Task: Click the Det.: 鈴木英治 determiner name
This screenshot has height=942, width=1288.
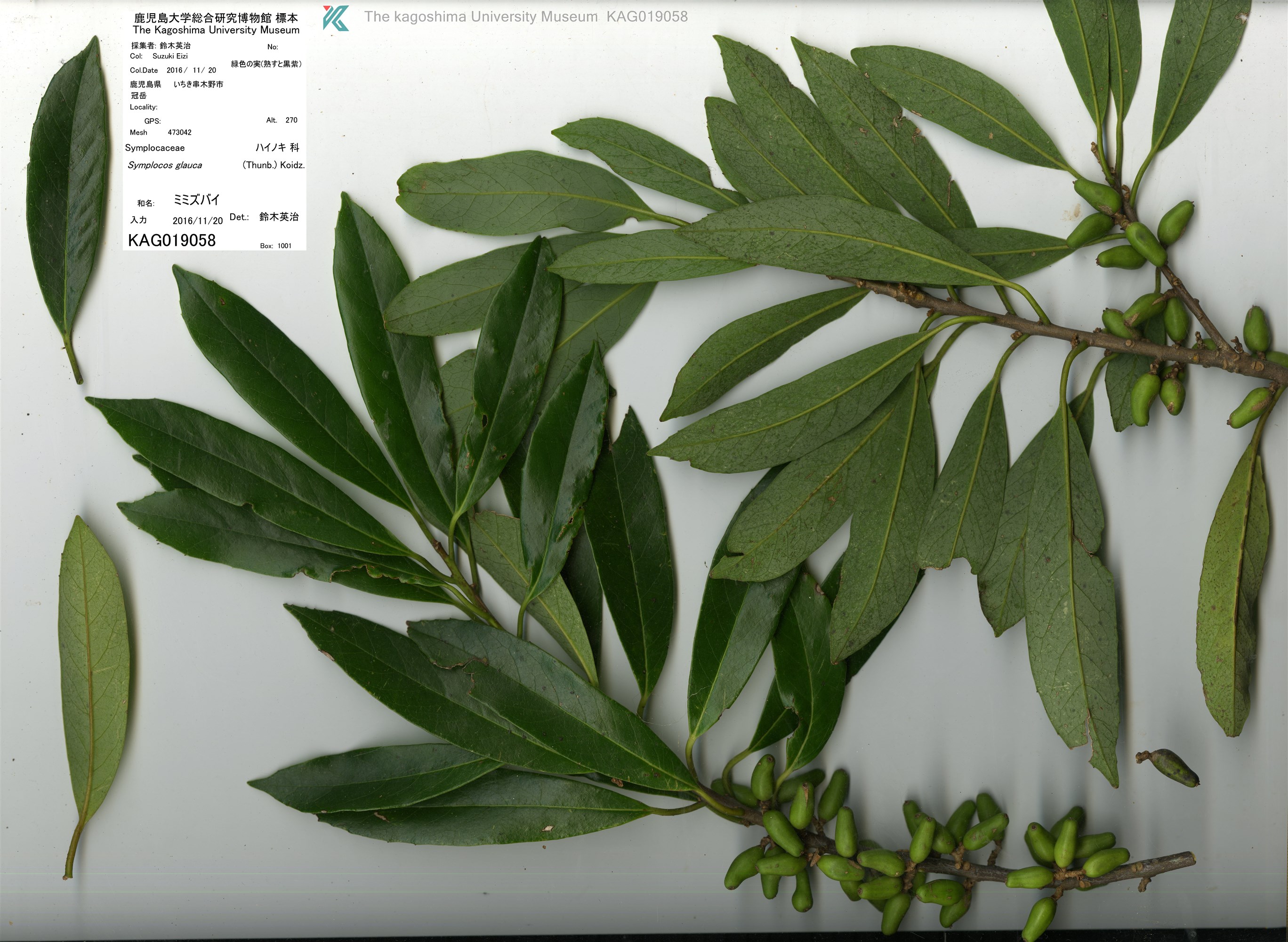Action: tap(279, 217)
